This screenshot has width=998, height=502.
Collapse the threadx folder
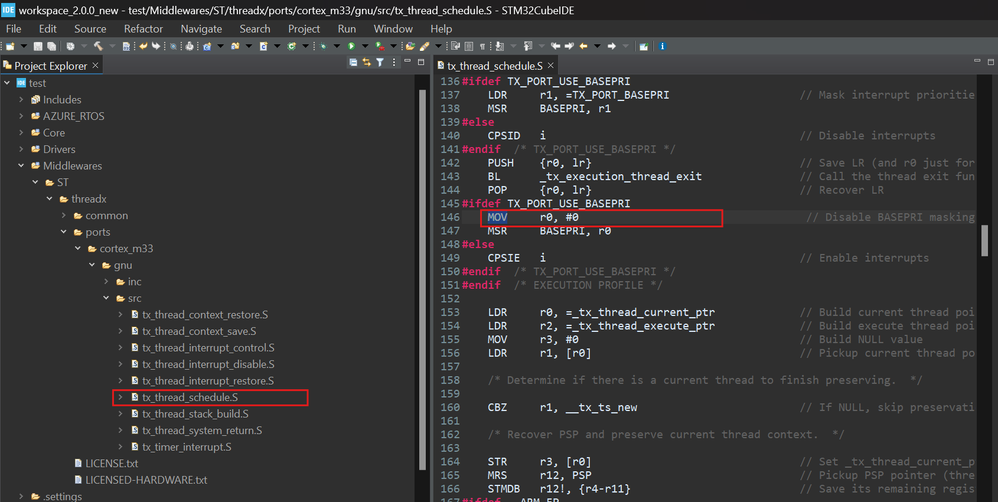(50, 199)
